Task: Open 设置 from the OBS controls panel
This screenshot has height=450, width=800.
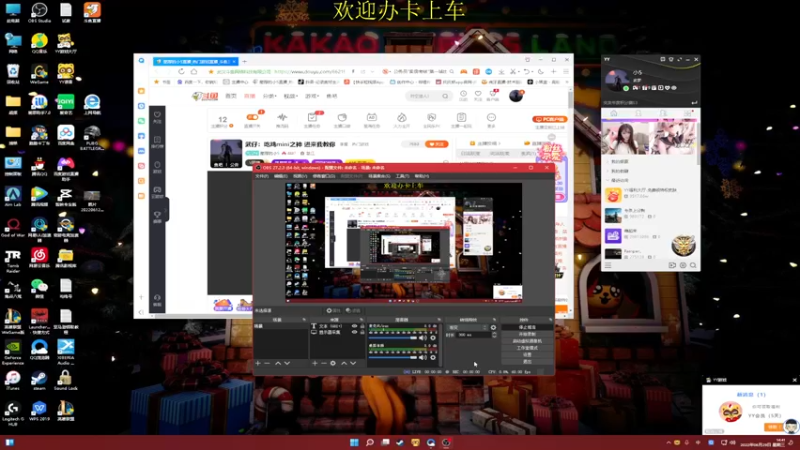Action: coord(527,355)
